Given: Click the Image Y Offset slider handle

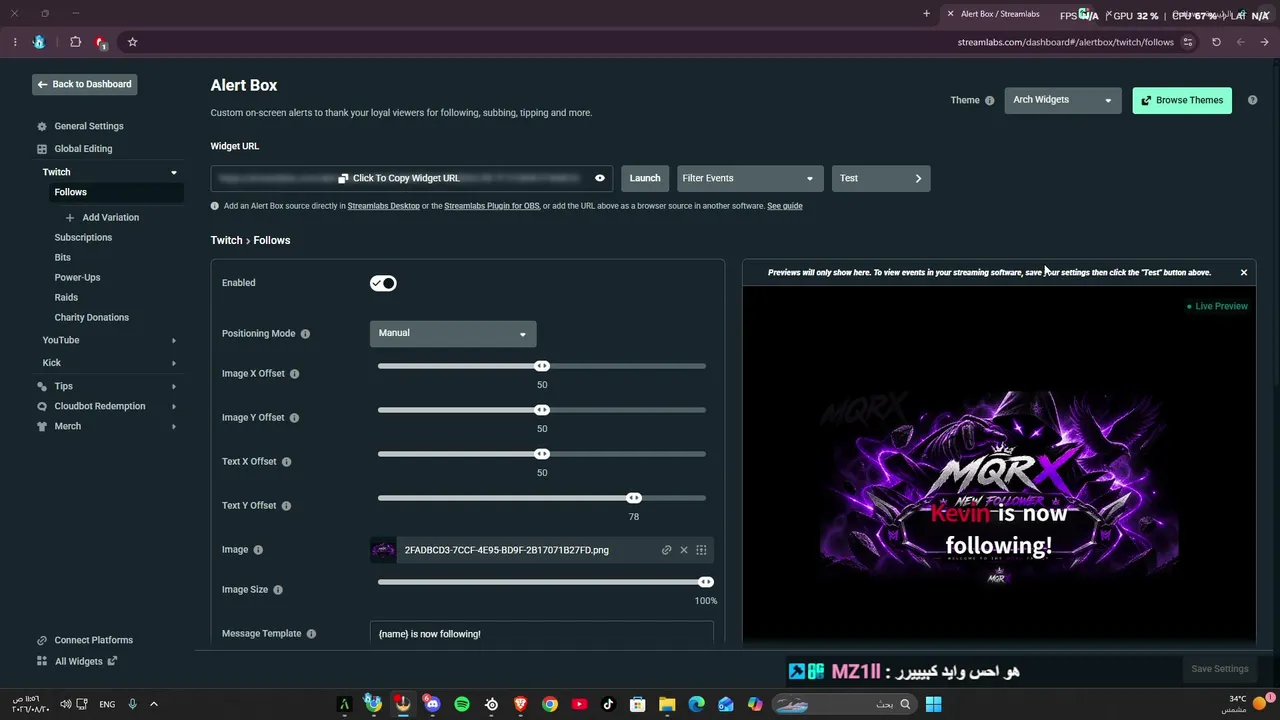Looking at the screenshot, I should (542, 410).
